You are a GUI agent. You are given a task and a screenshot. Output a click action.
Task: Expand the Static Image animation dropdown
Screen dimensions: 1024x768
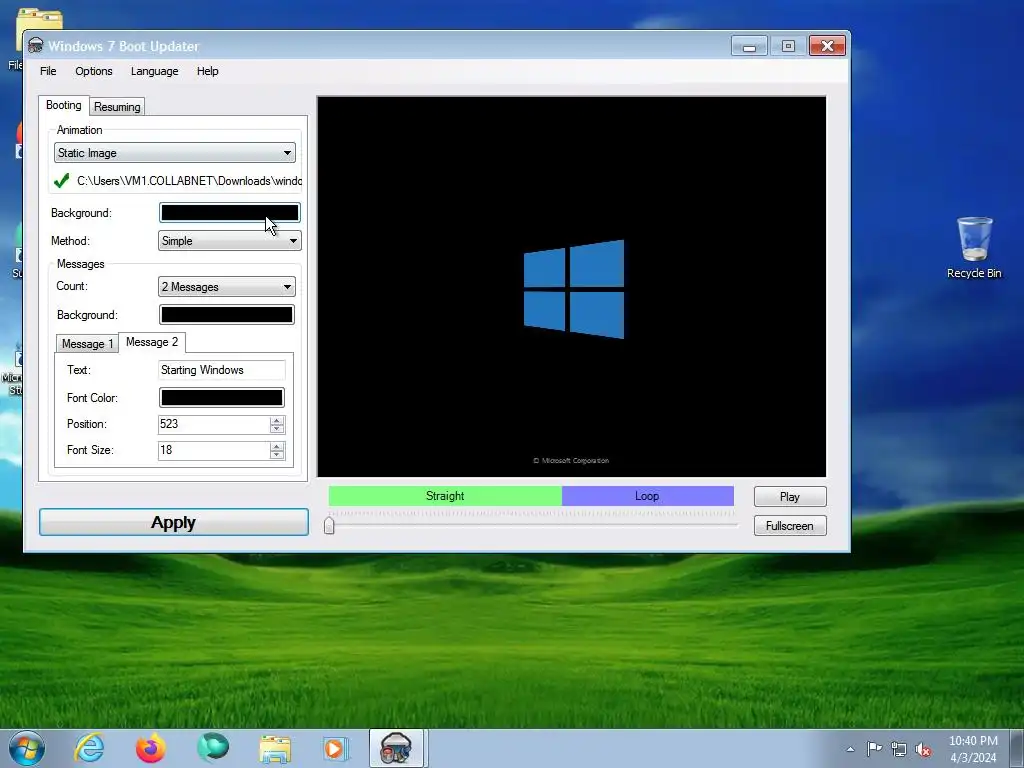[174, 153]
